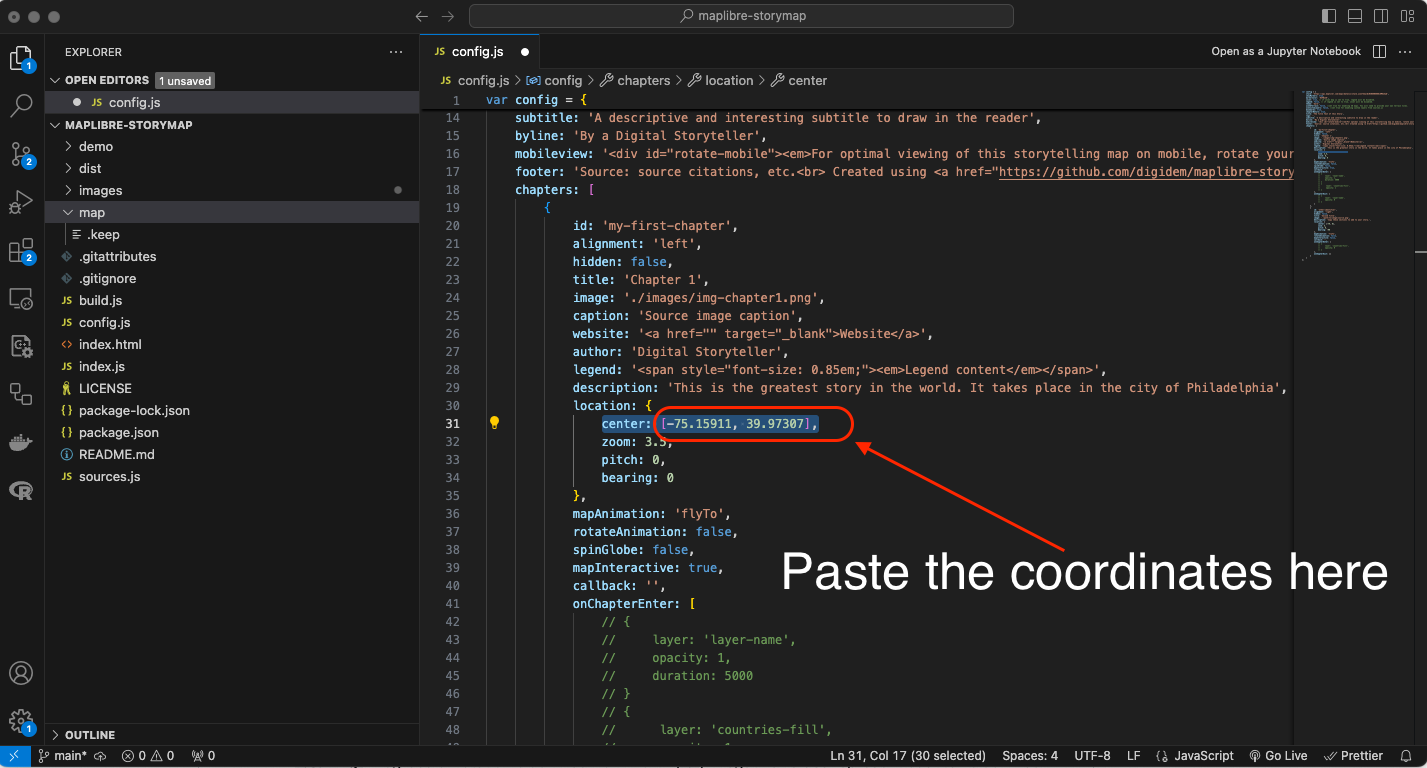Toggle the secondary sidebar layout button
This screenshot has width=1427, height=768.
(1381, 17)
